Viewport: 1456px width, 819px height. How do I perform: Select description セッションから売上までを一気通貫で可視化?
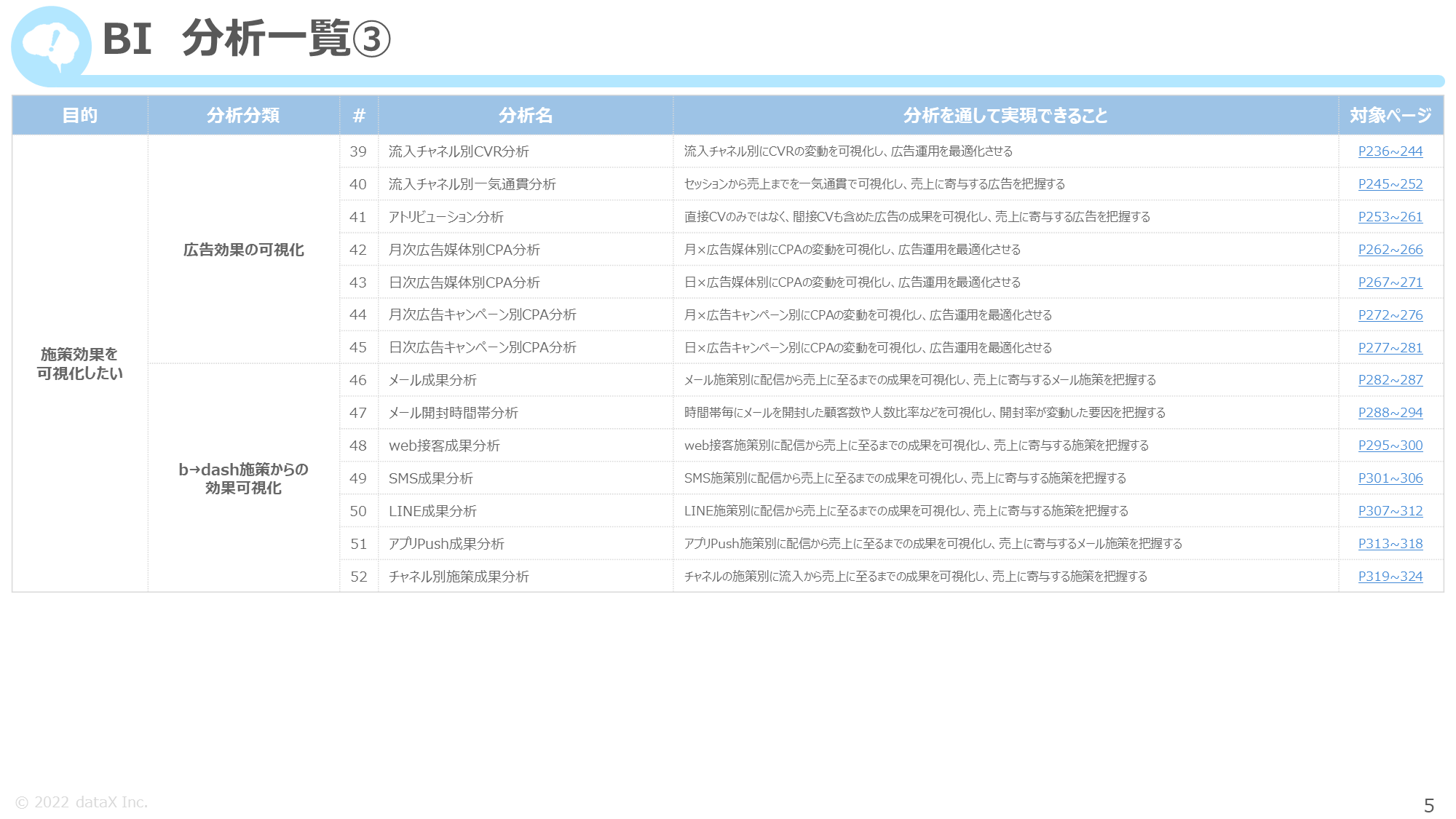874,184
